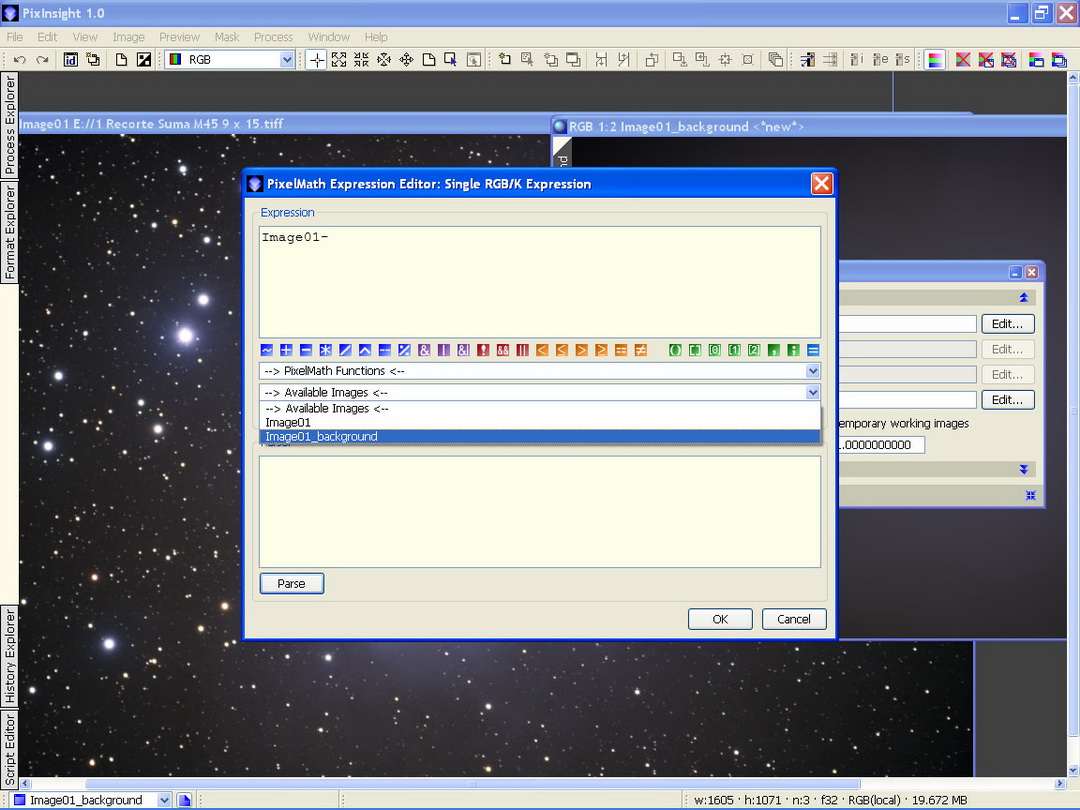Insert the less-than (<) operator

tap(542, 350)
